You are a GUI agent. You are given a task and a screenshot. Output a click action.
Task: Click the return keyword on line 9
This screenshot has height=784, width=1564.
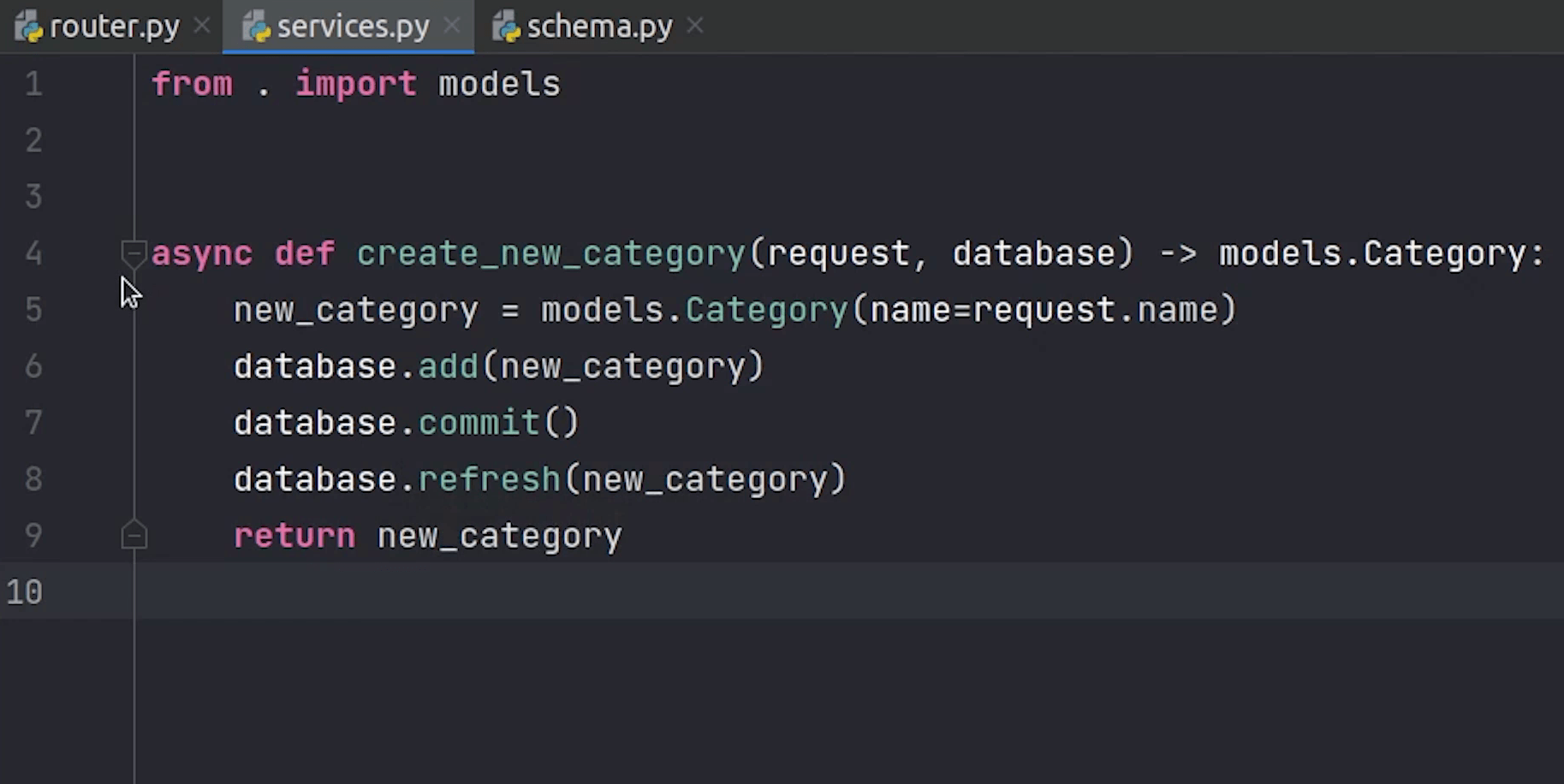[x=294, y=536]
